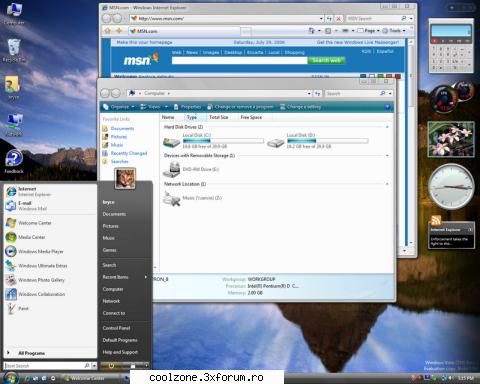Screen dimensions: 480x384
Task: Open Games from Start menu right pane
Action: (x=110, y=250)
